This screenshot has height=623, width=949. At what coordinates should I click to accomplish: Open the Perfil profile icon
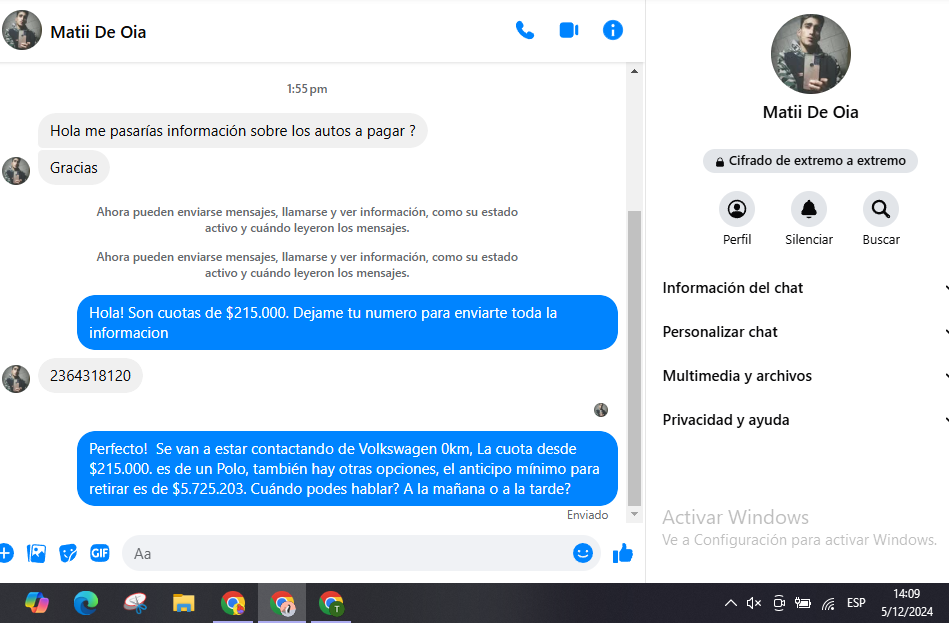(x=737, y=210)
